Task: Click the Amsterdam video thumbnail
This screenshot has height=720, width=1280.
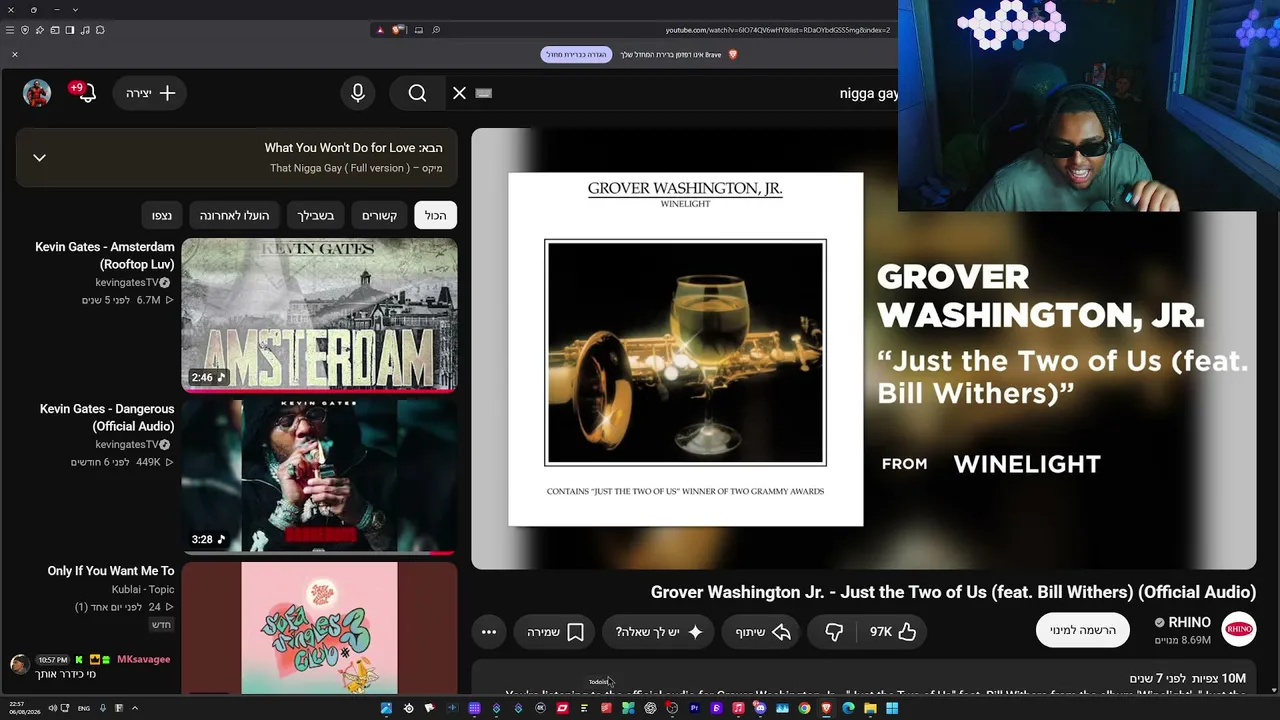Action: click(x=319, y=315)
